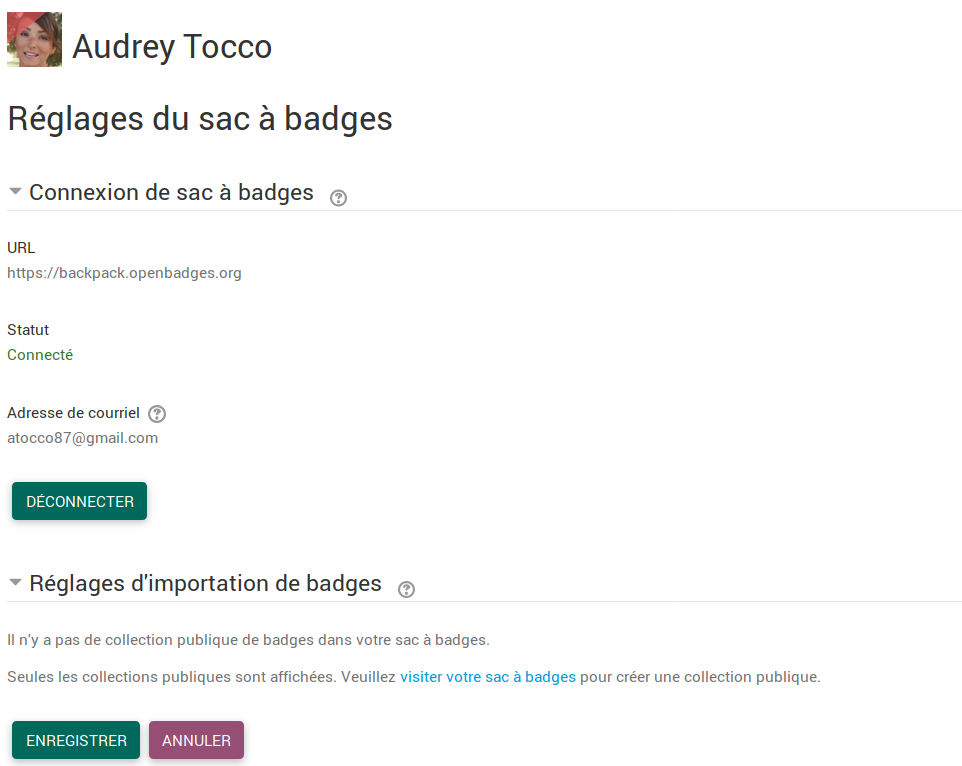Click the atocco87@gmail.com email address
Screen dimensions: 962x766
(82, 438)
